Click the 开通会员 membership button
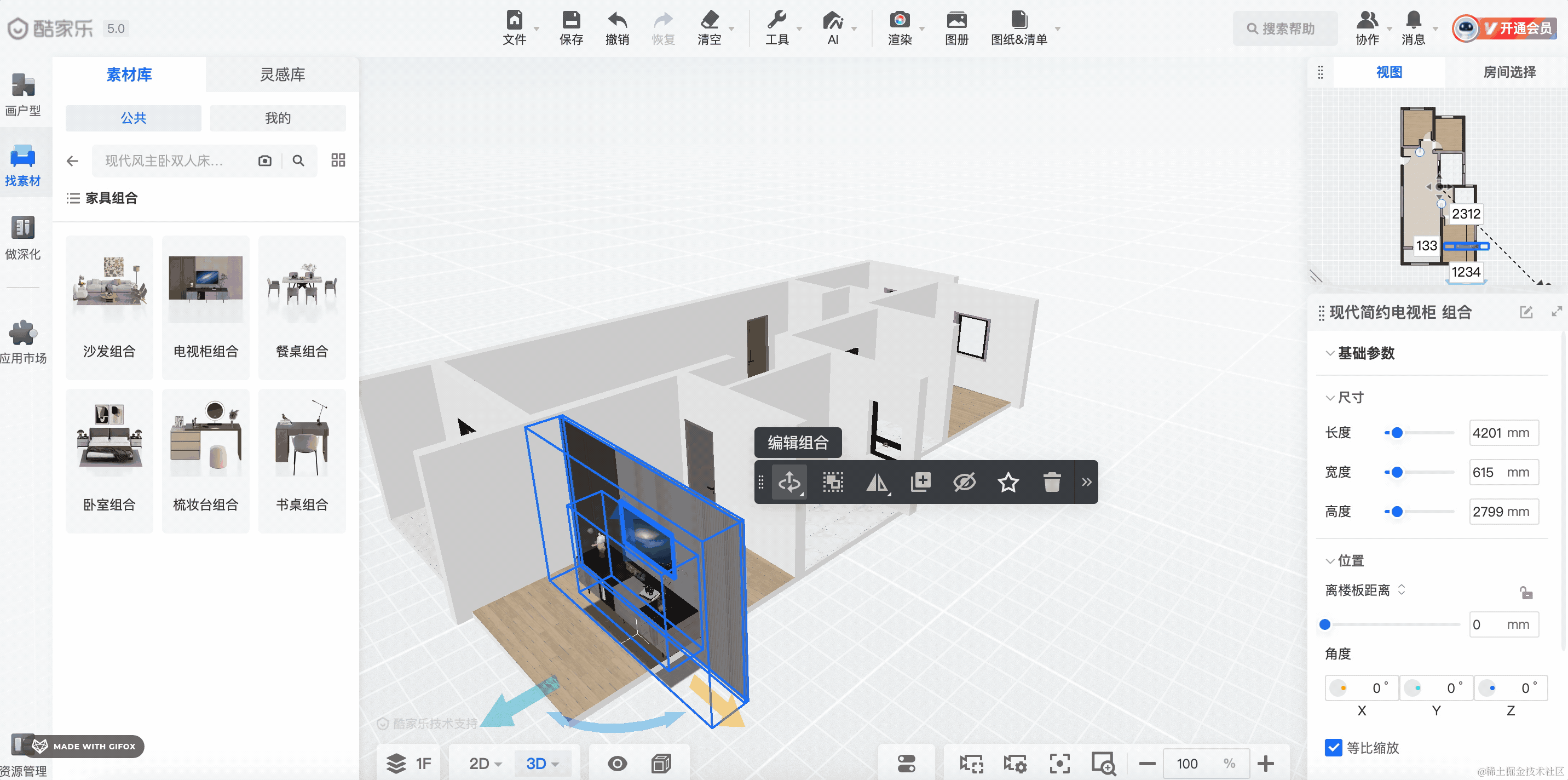1568x780 pixels. coord(1505,28)
